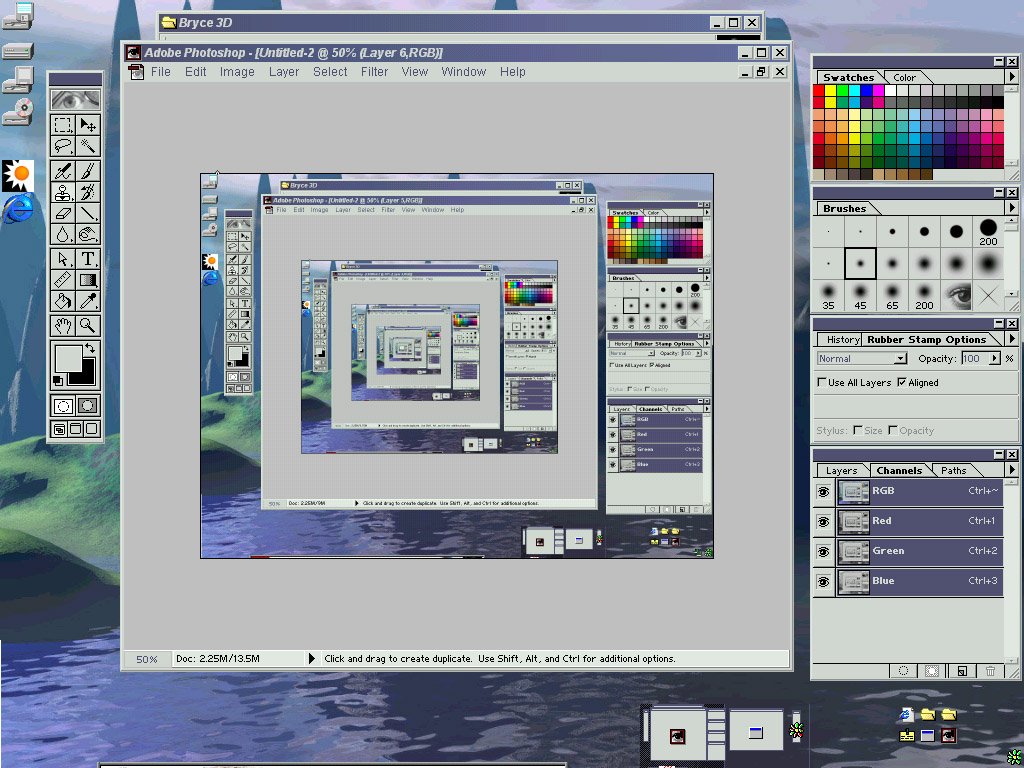Screen dimensions: 1024x768
Task: Toggle the Blue channel visibility
Action: [x=824, y=581]
